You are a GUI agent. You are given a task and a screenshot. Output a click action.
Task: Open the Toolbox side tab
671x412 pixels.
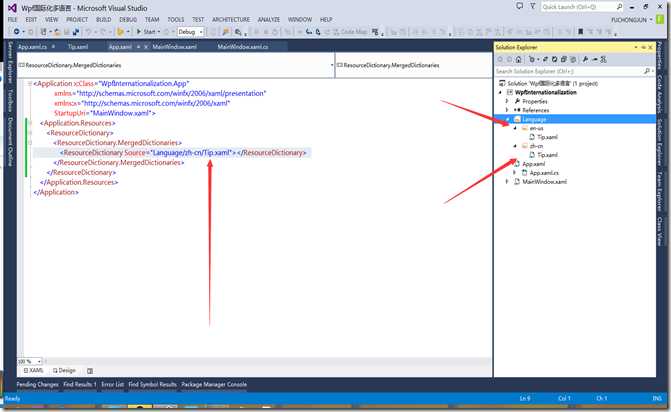tap(10, 101)
